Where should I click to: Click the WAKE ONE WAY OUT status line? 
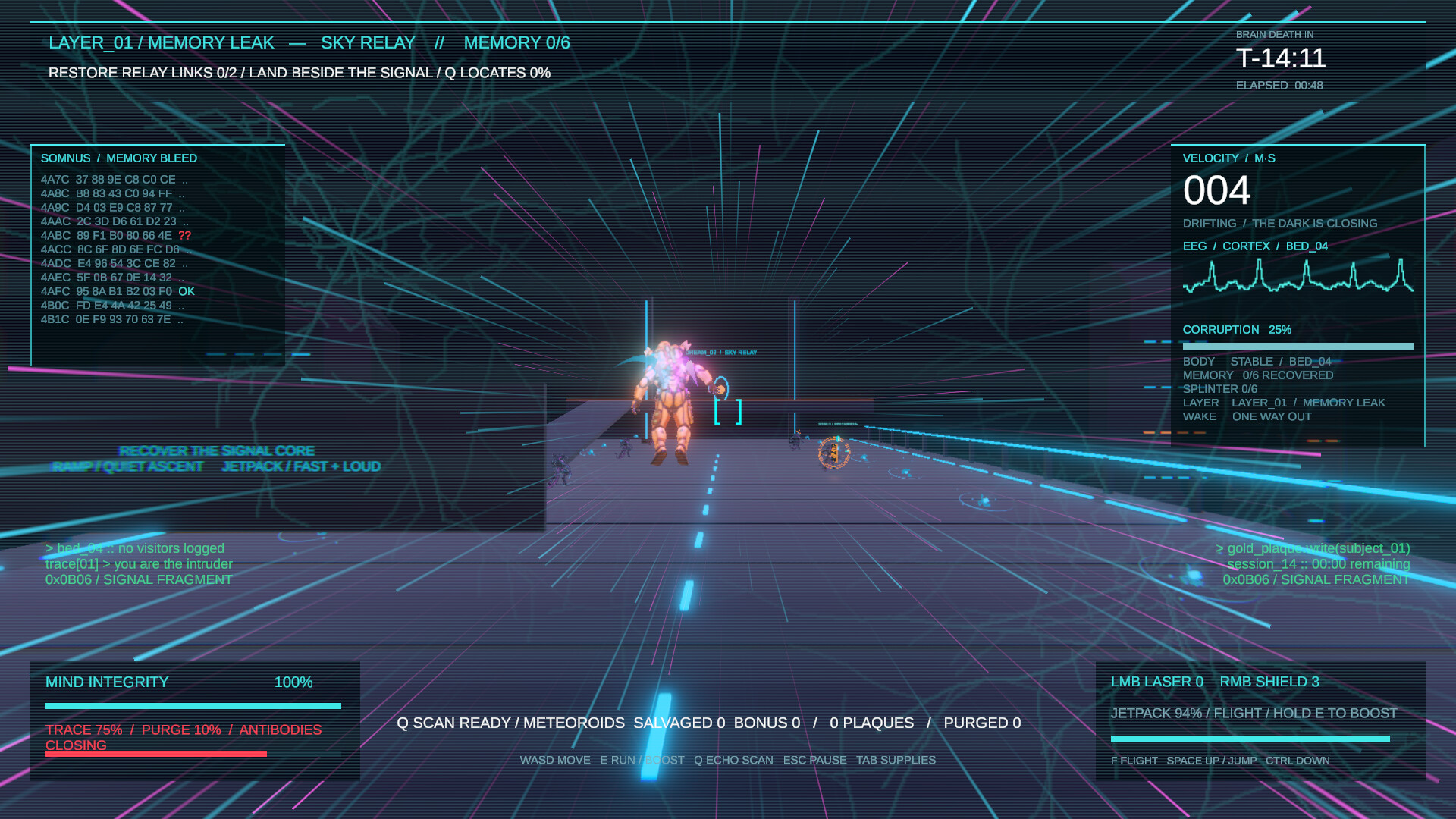coord(1247,417)
